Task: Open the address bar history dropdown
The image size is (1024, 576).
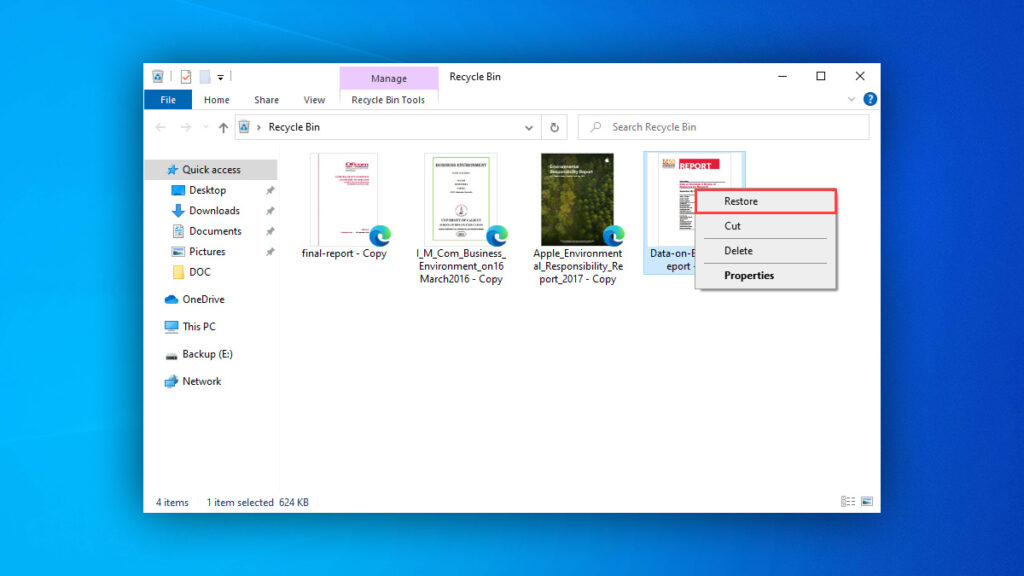Action: coord(530,127)
